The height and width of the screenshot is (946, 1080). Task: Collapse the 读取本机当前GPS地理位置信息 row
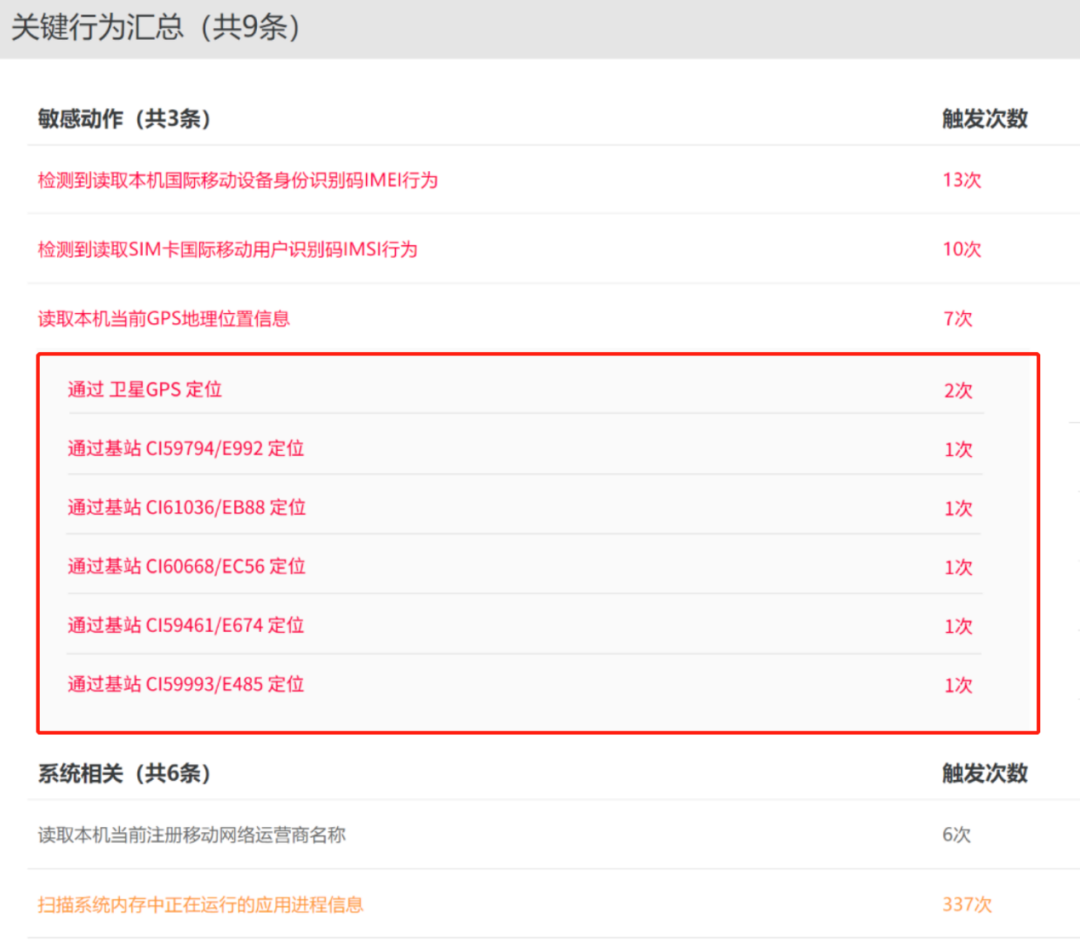tap(164, 319)
